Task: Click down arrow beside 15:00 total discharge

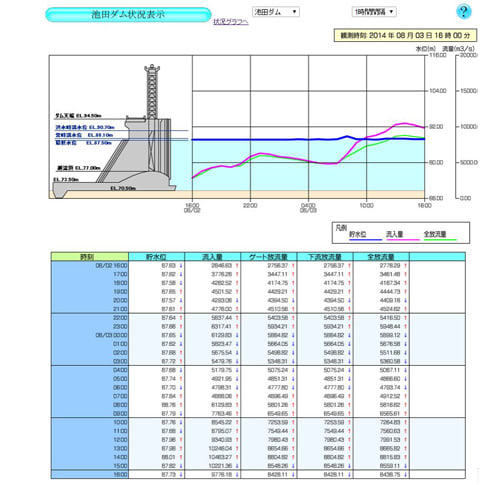Action: point(406,466)
